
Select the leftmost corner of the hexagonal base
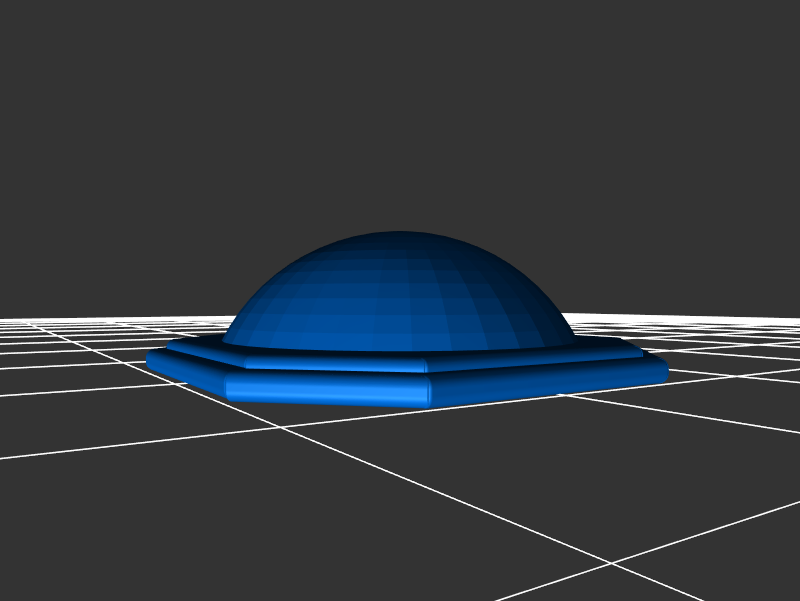click(150, 358)
